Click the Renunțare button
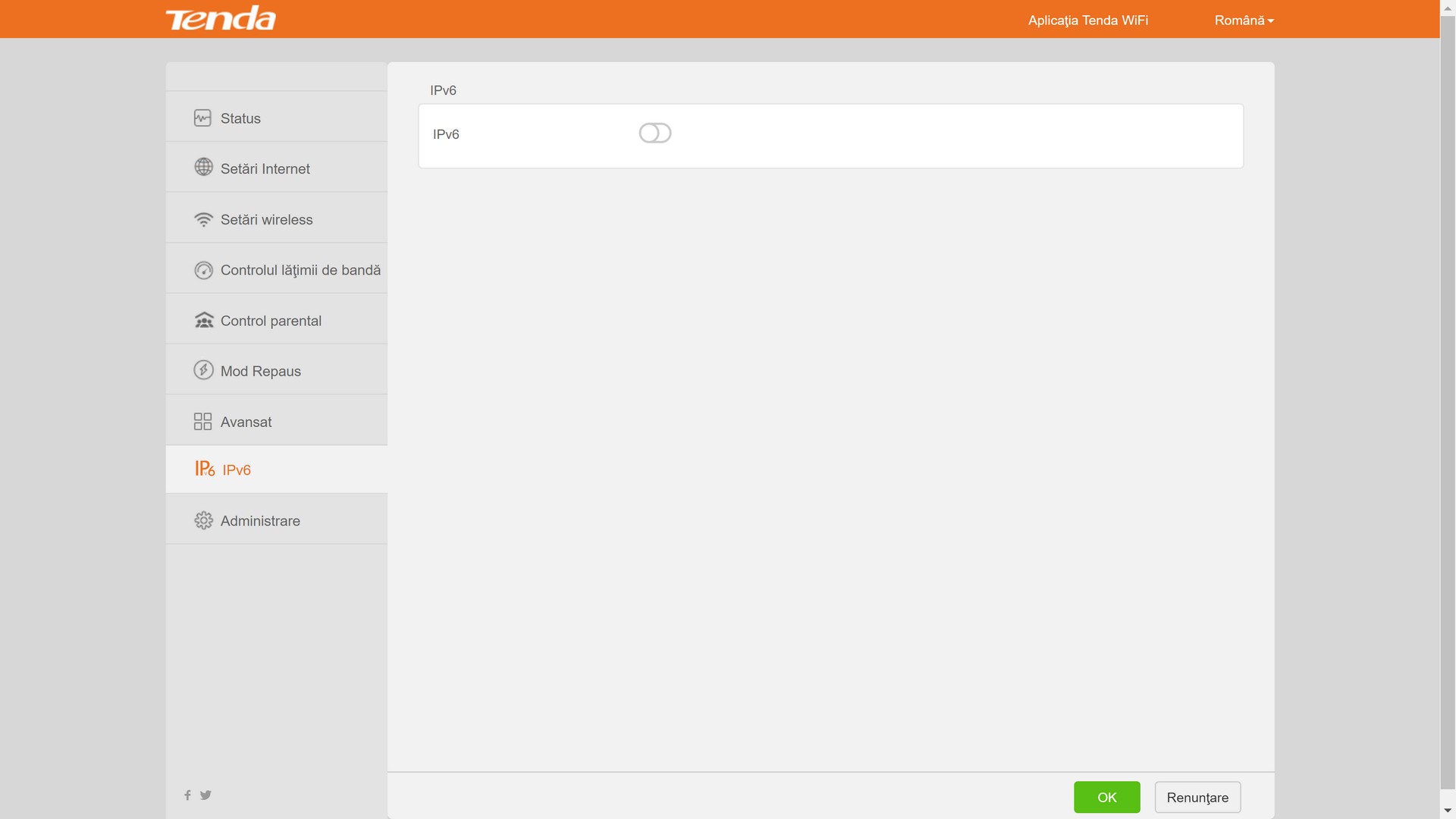Screen dimensions: 1456x819 [1197, 797]
